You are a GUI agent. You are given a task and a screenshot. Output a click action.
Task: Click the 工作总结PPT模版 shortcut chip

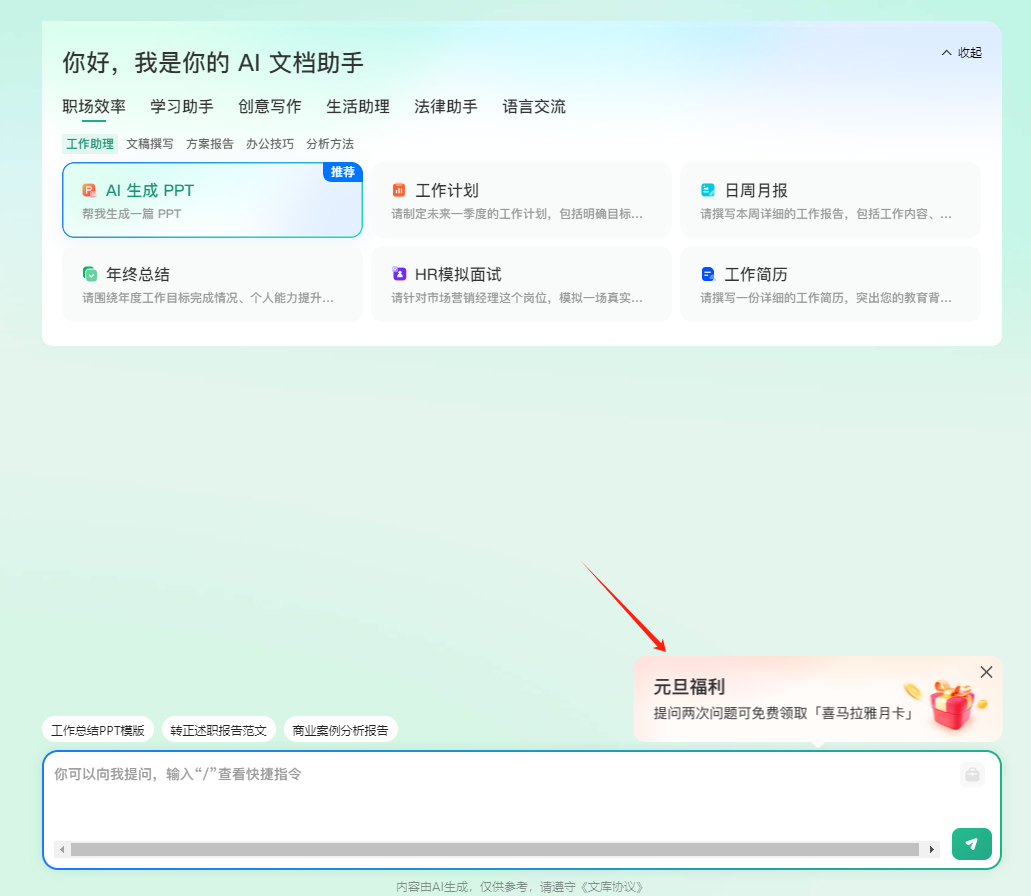tap(97, 729)
